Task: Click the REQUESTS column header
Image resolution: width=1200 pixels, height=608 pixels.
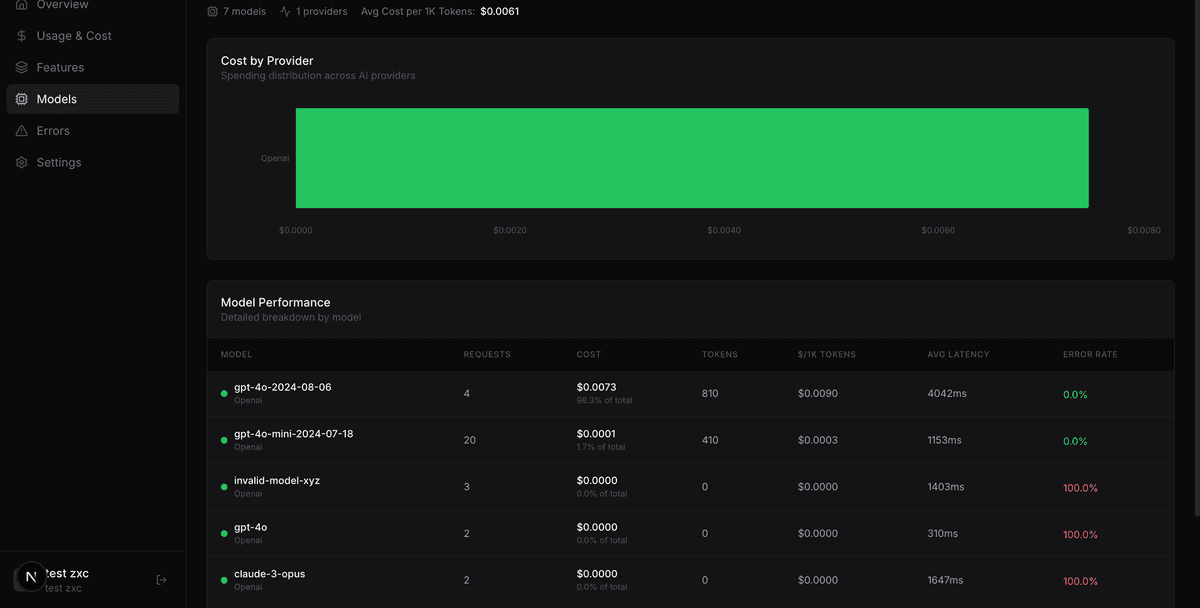Action: (x=487, y=355)
